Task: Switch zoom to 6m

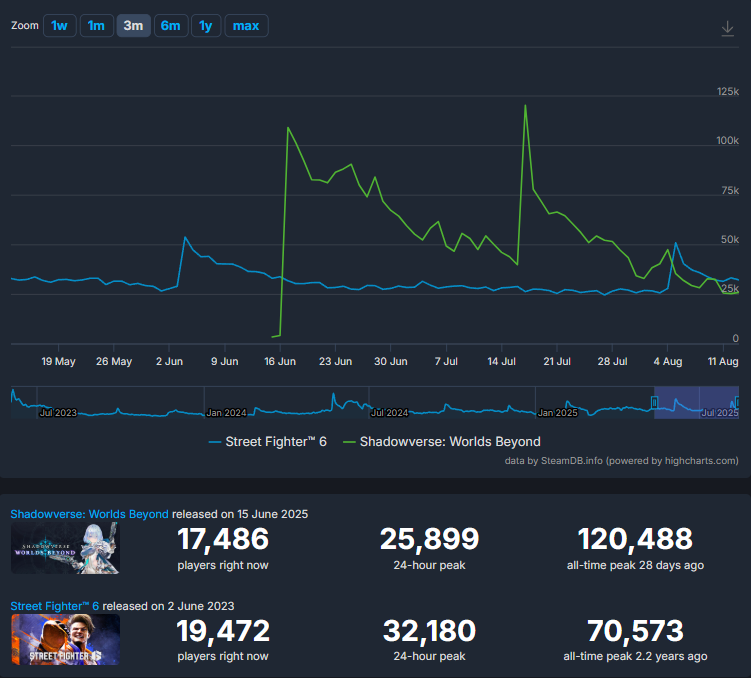Action: pyautogui.click(x=170, y=26)
